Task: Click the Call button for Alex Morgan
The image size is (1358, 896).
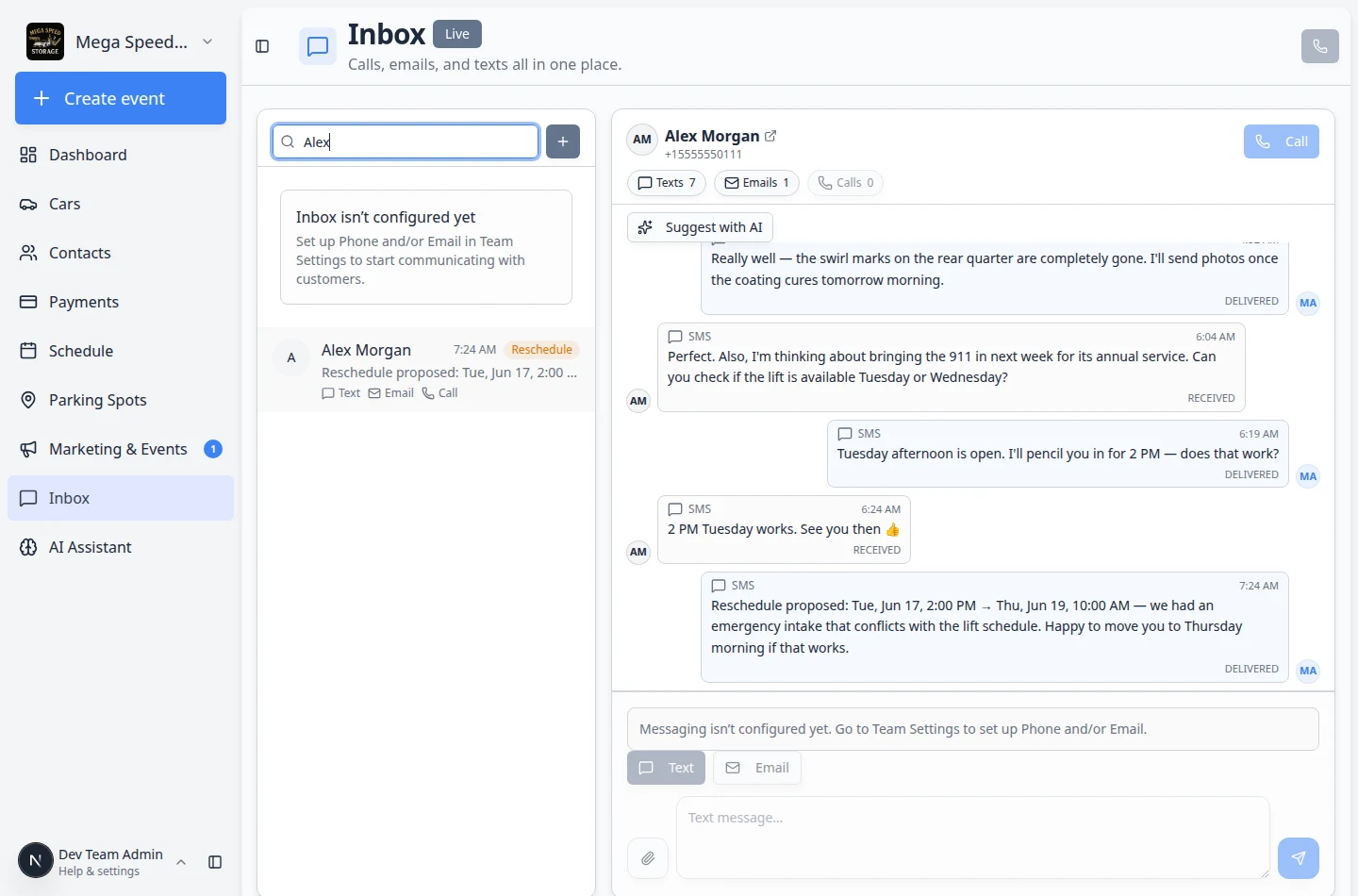Action: click(1282, 141)
